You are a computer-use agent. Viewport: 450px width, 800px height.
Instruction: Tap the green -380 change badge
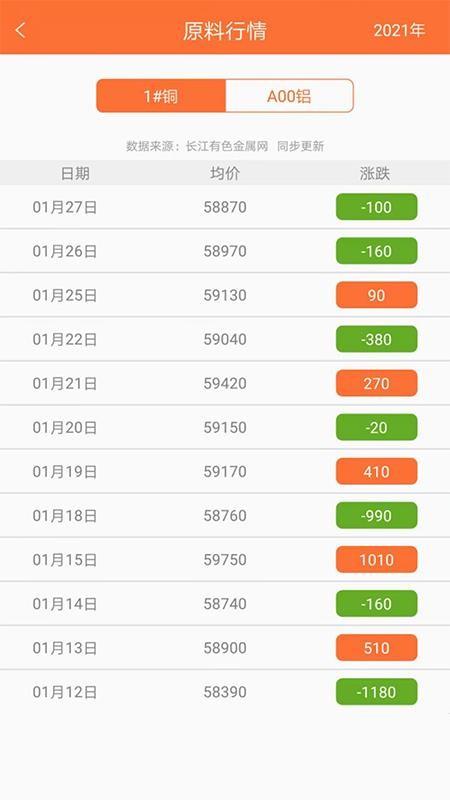(x=377, y=339)
